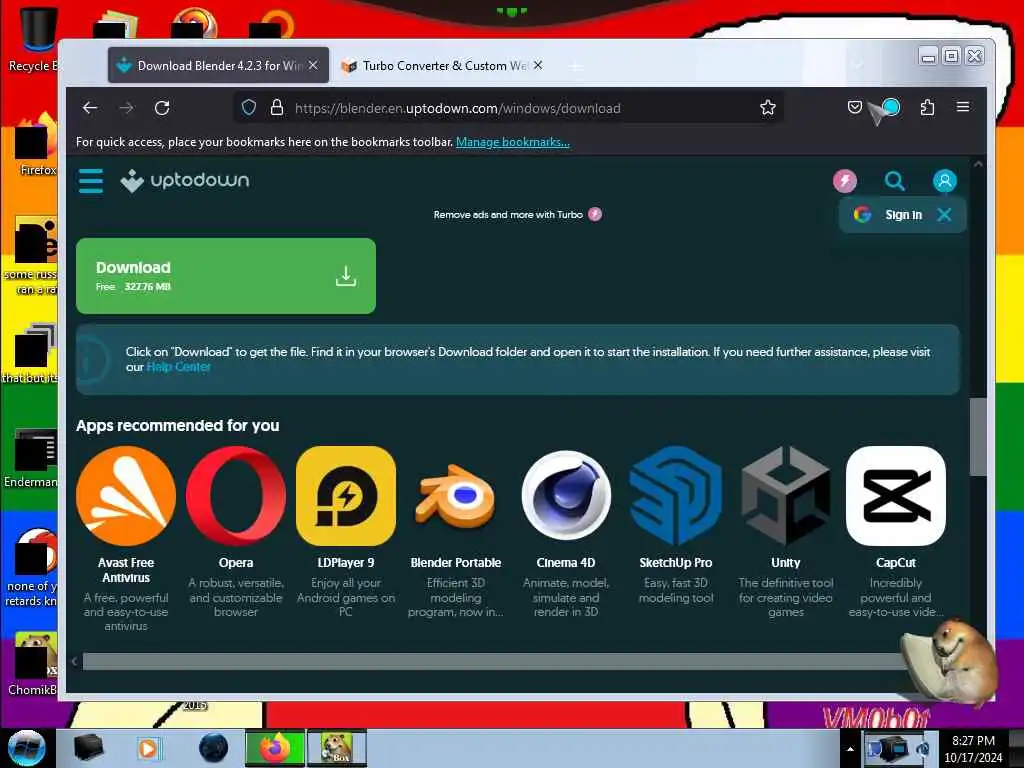Go back with the browser back arrow
Viewport: 1024px width, 768px height.
(90, 108)
